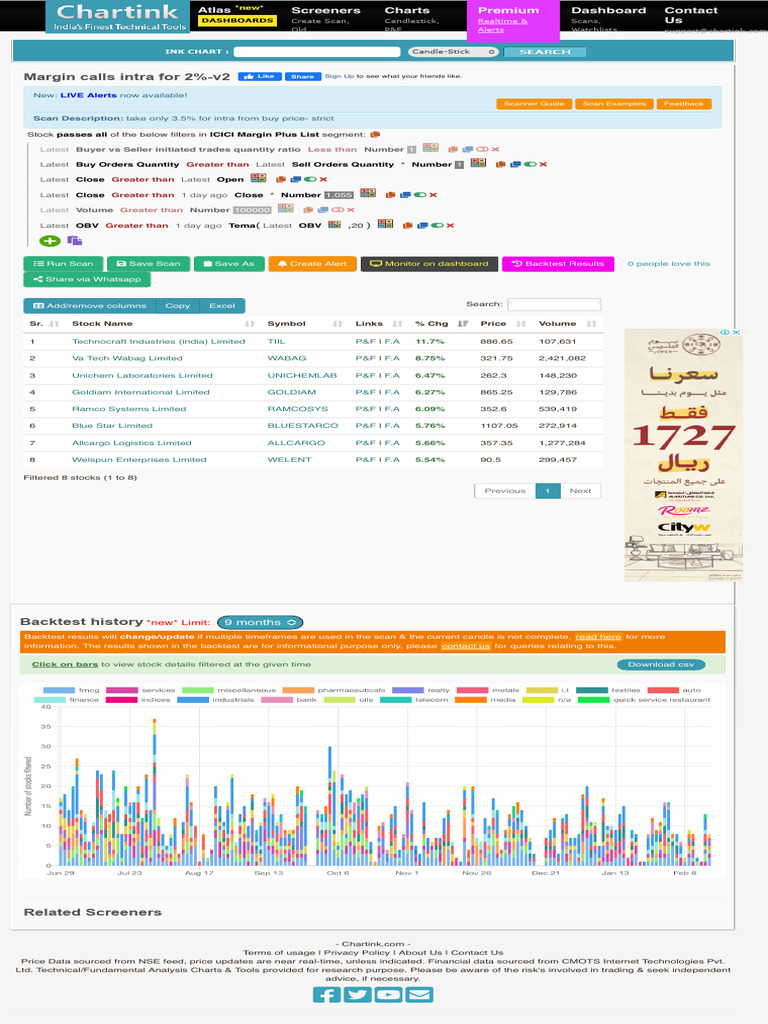Click the Run Scan button
Screen dimensions: 768x1024
click(63, 264)
